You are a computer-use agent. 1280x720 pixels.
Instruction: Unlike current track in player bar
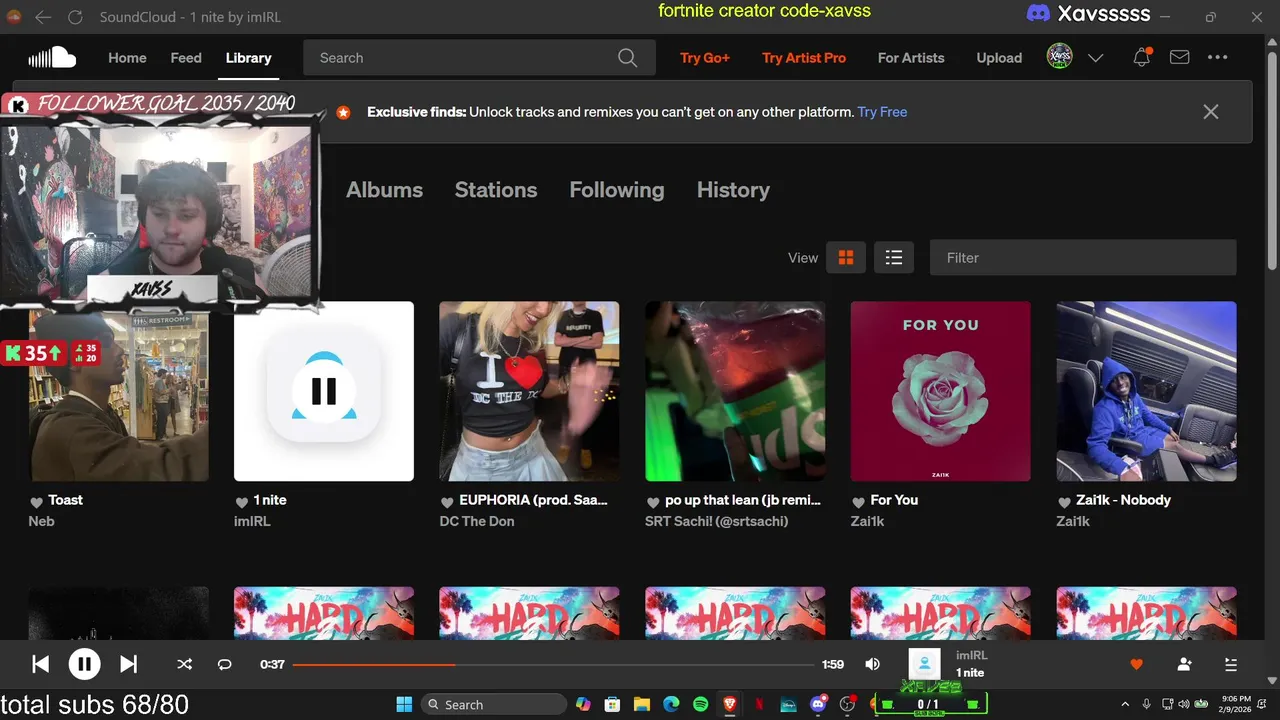[1136, 664]
